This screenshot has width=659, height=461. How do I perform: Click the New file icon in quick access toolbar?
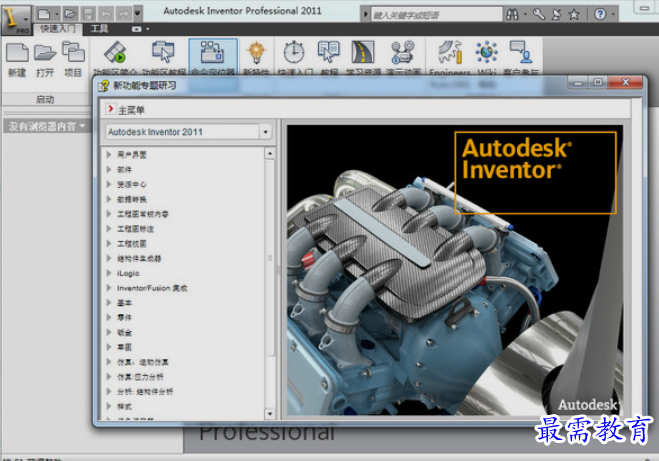click(44, 14)
